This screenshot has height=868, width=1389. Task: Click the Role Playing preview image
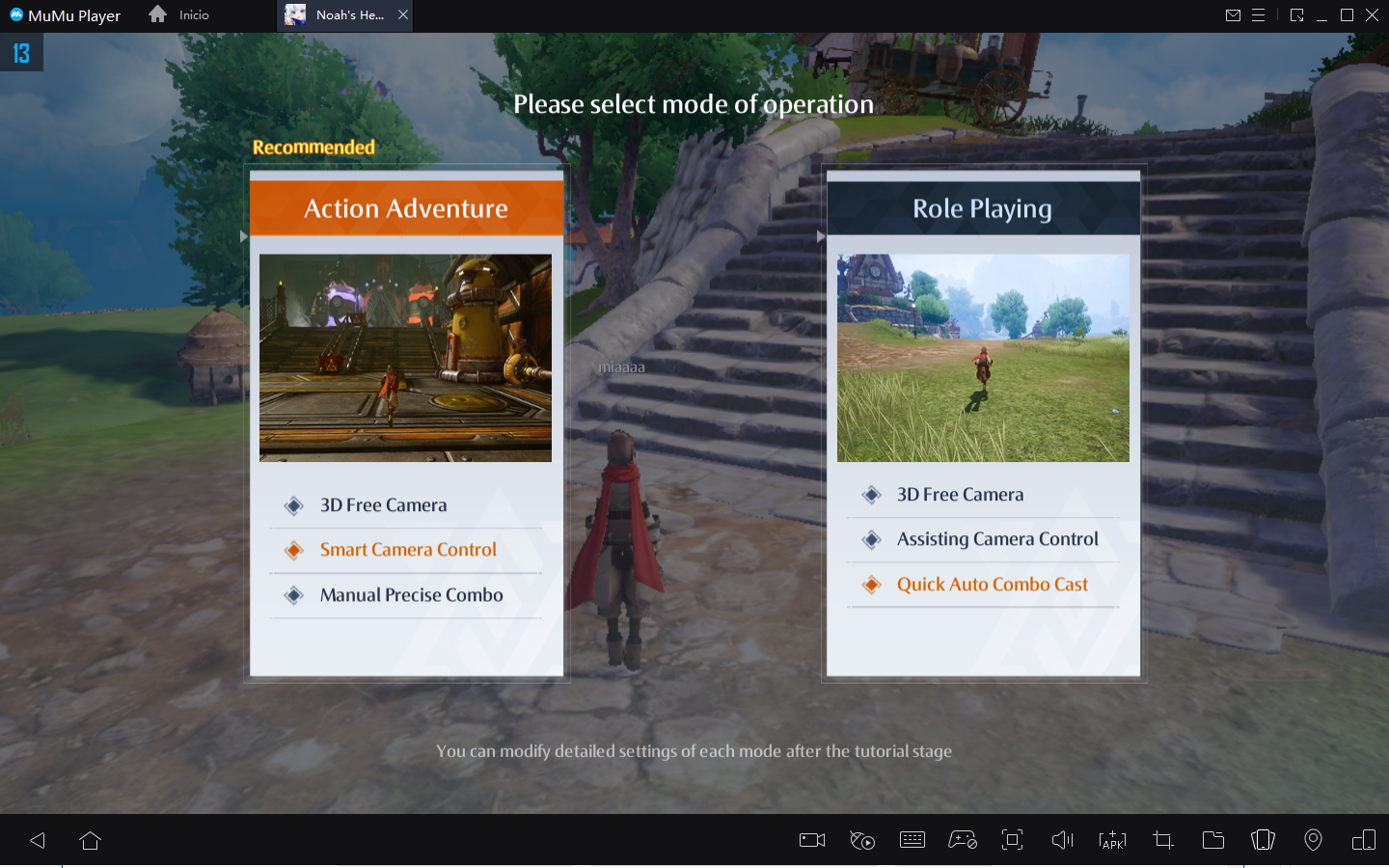[x=983, y=358]
